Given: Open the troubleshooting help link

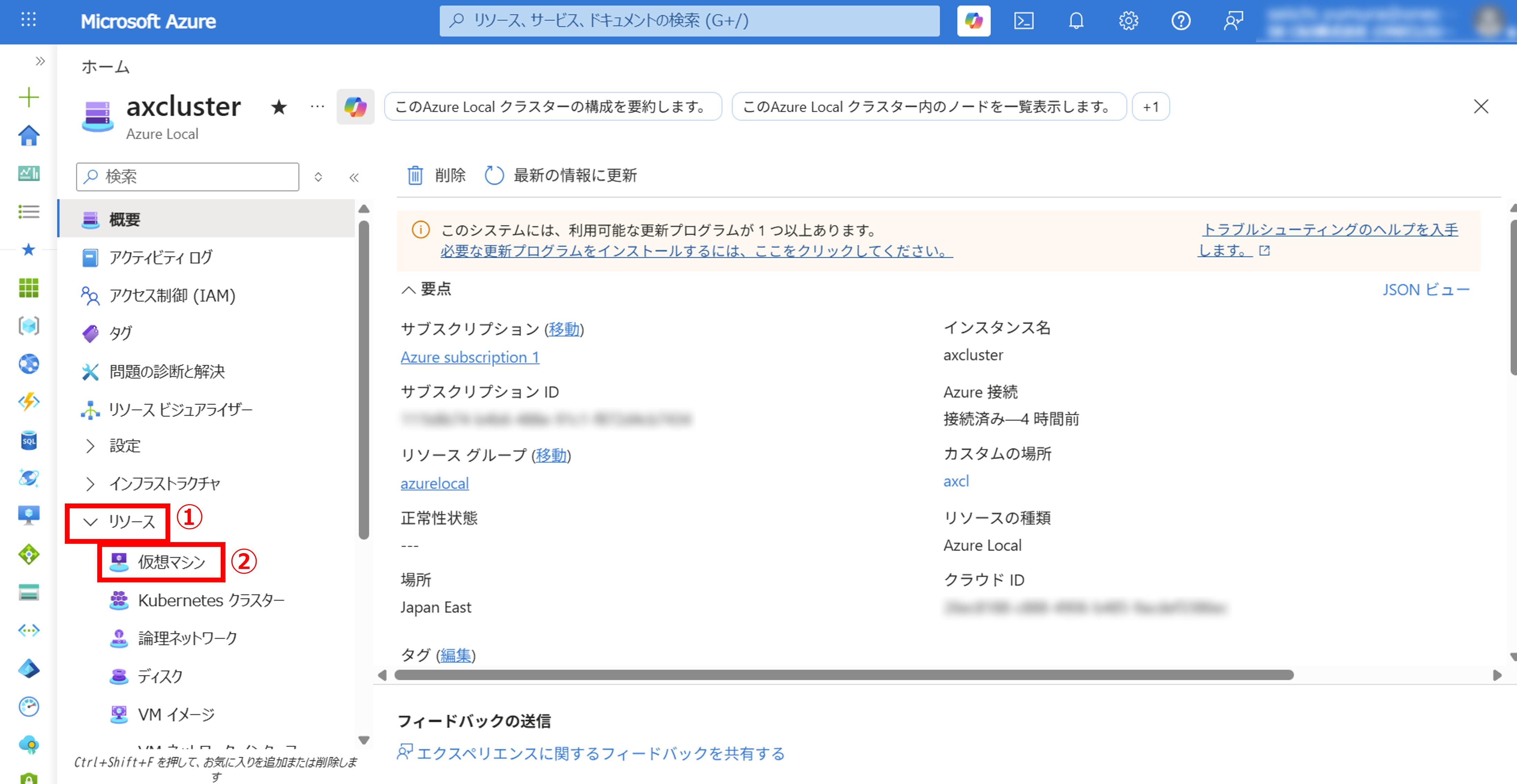Looking at the screenshot, I should tap(1328, 240).
